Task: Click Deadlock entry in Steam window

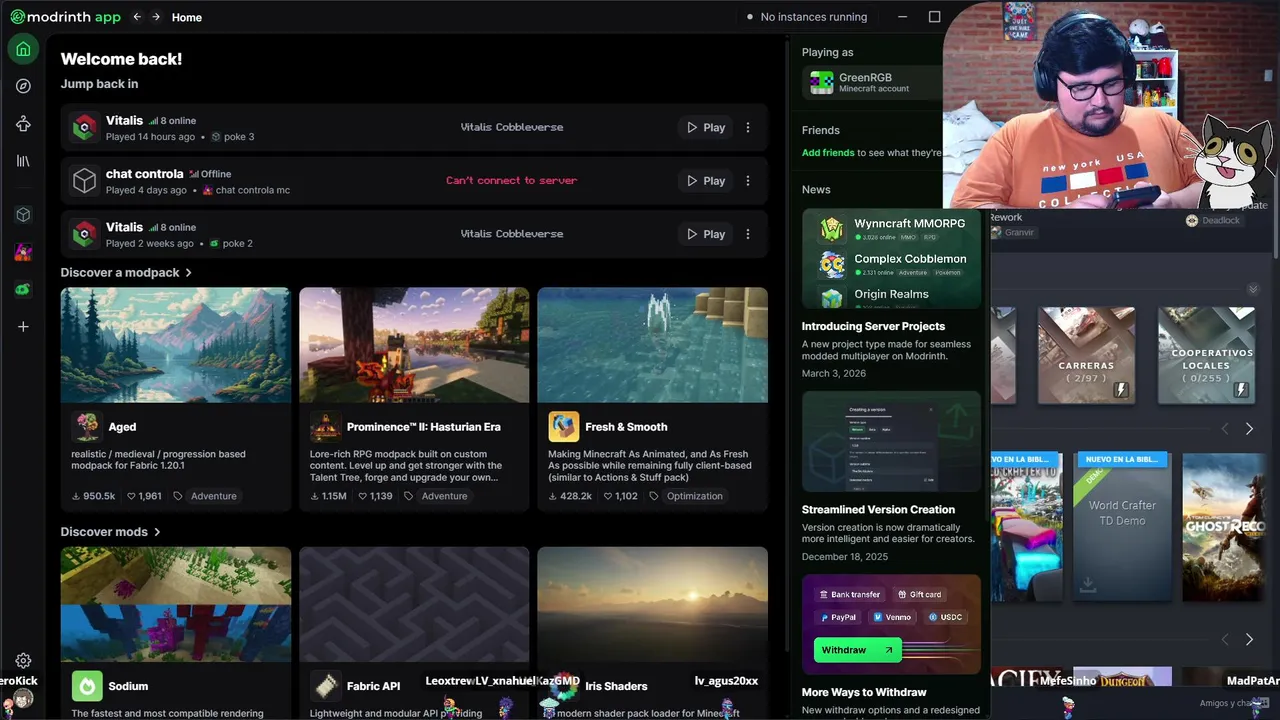Action: click(x=1213, y=220)
